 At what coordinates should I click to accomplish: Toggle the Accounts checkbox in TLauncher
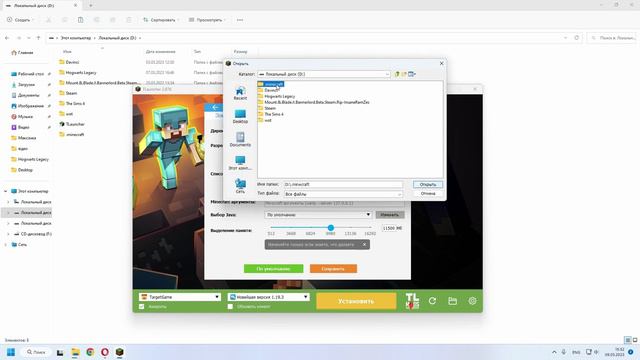tap(142, 307)
